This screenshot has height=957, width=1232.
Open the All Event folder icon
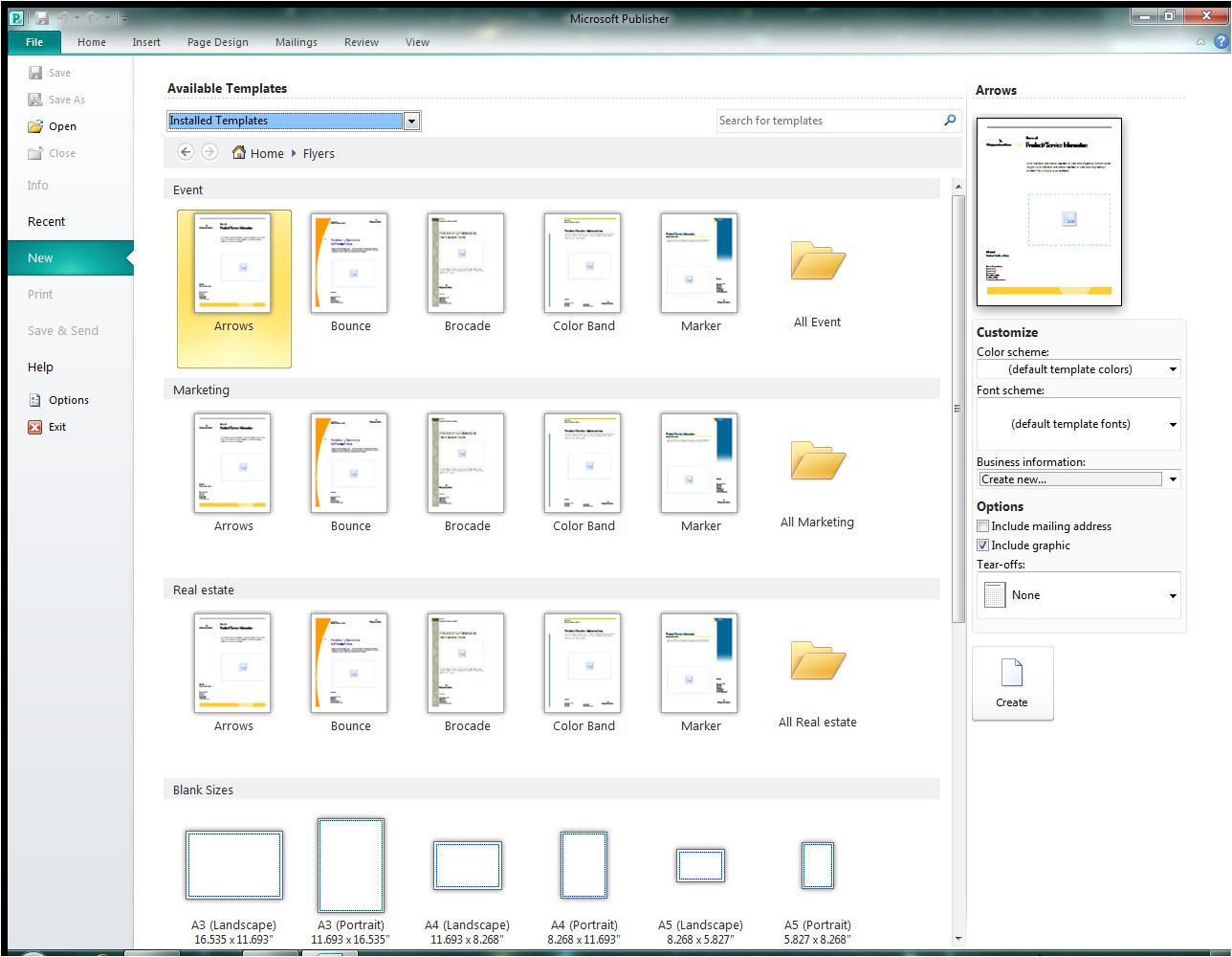point(818,261)
